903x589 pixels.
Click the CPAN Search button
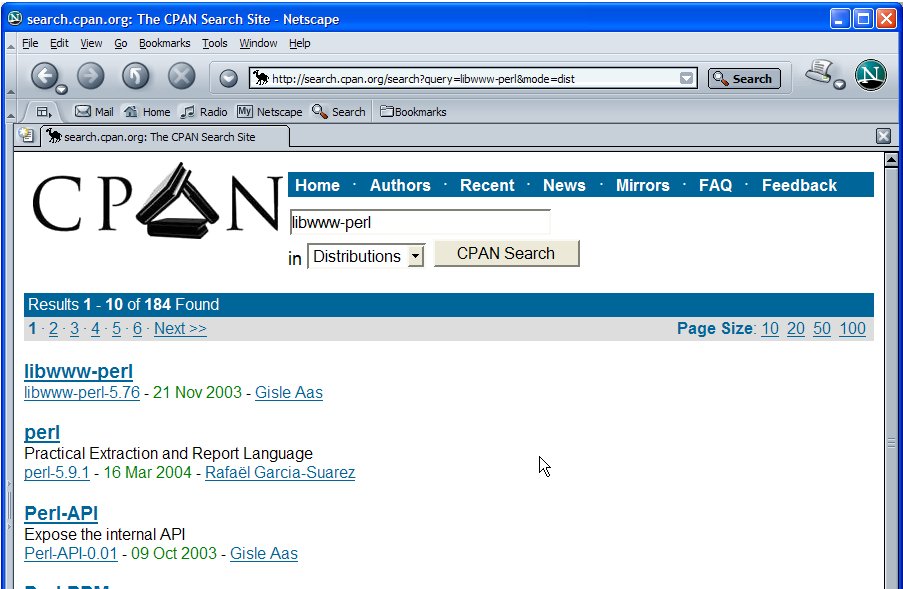(x=506, y=253)
